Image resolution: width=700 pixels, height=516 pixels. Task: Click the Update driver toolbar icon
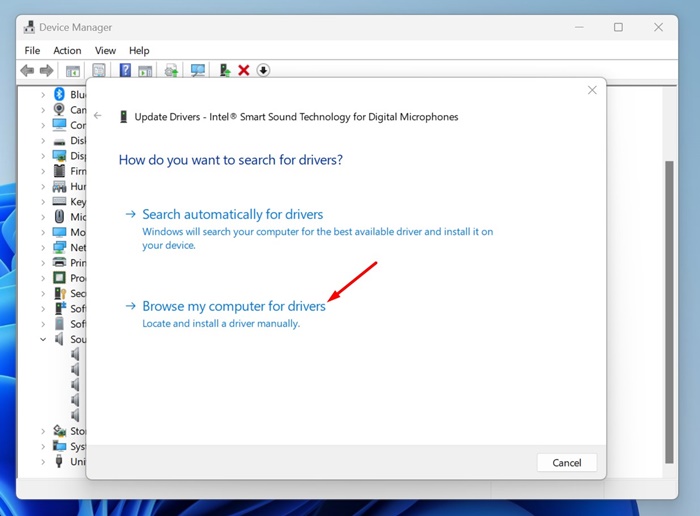click(x=225, y=70)
